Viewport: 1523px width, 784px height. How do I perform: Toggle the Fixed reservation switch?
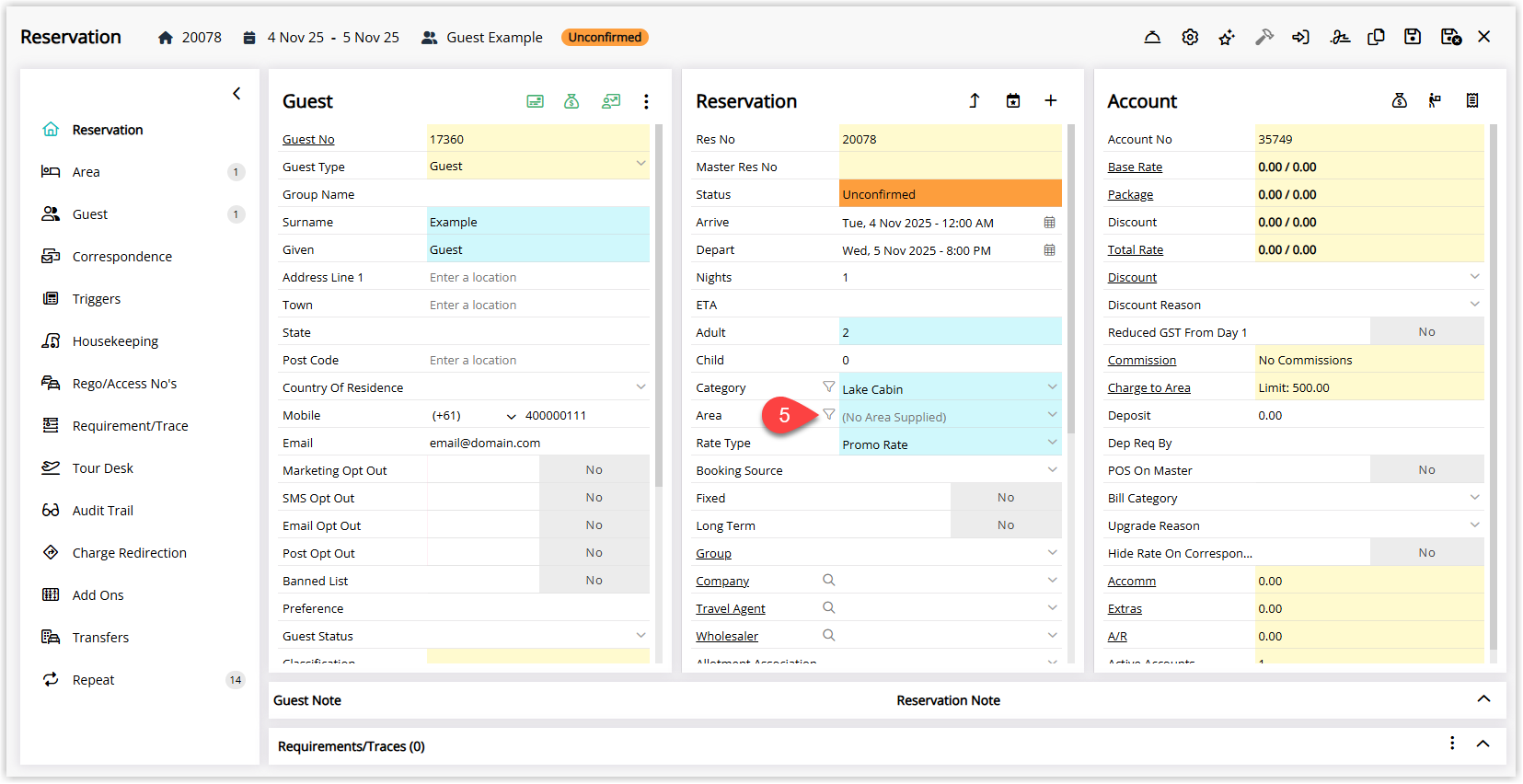1006,498
